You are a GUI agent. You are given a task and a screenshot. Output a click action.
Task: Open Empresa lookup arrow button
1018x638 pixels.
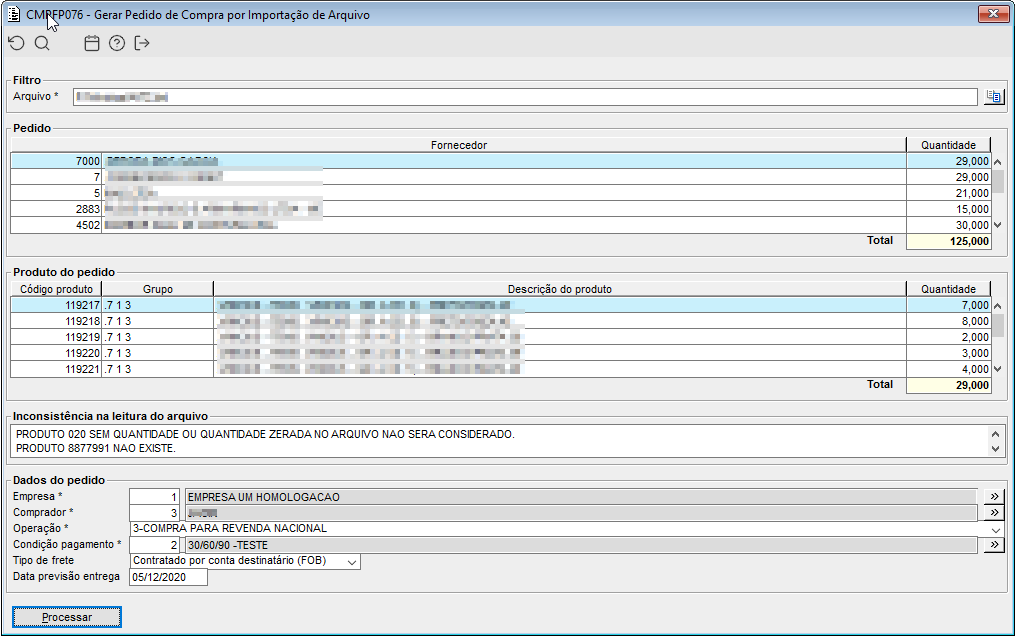(993, 497)
